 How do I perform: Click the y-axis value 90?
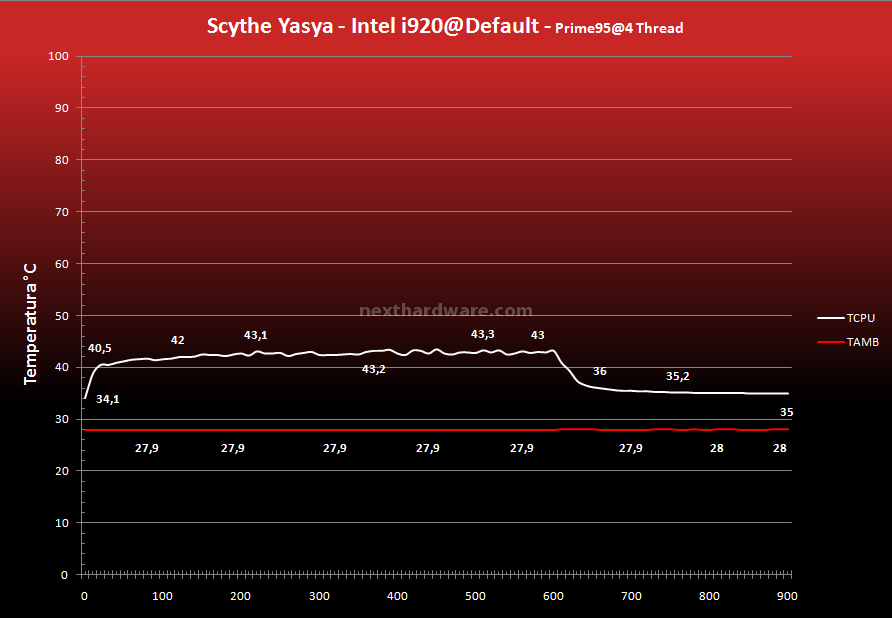pos(62,108)
